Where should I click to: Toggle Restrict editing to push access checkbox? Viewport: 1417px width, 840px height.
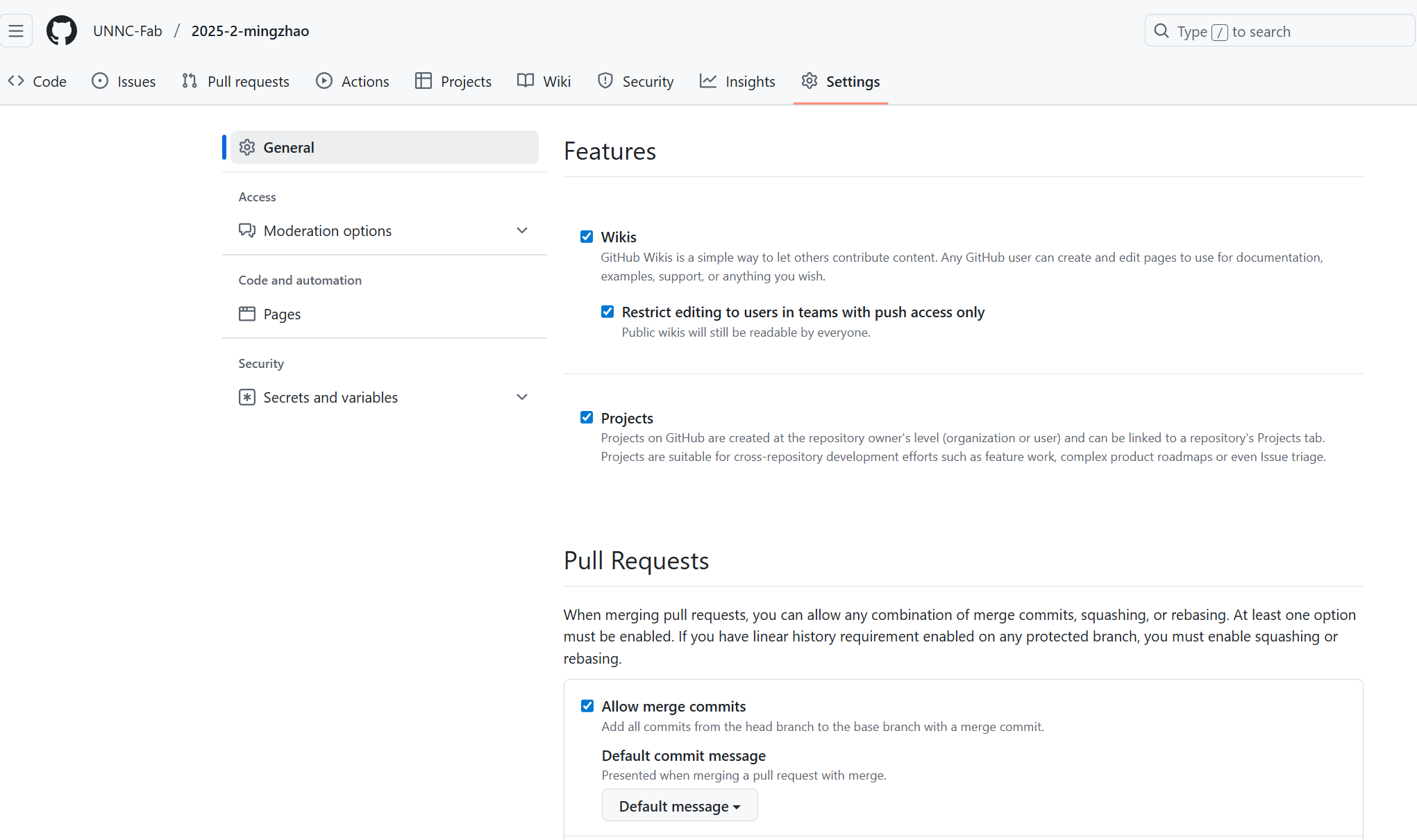coord(607,312)
